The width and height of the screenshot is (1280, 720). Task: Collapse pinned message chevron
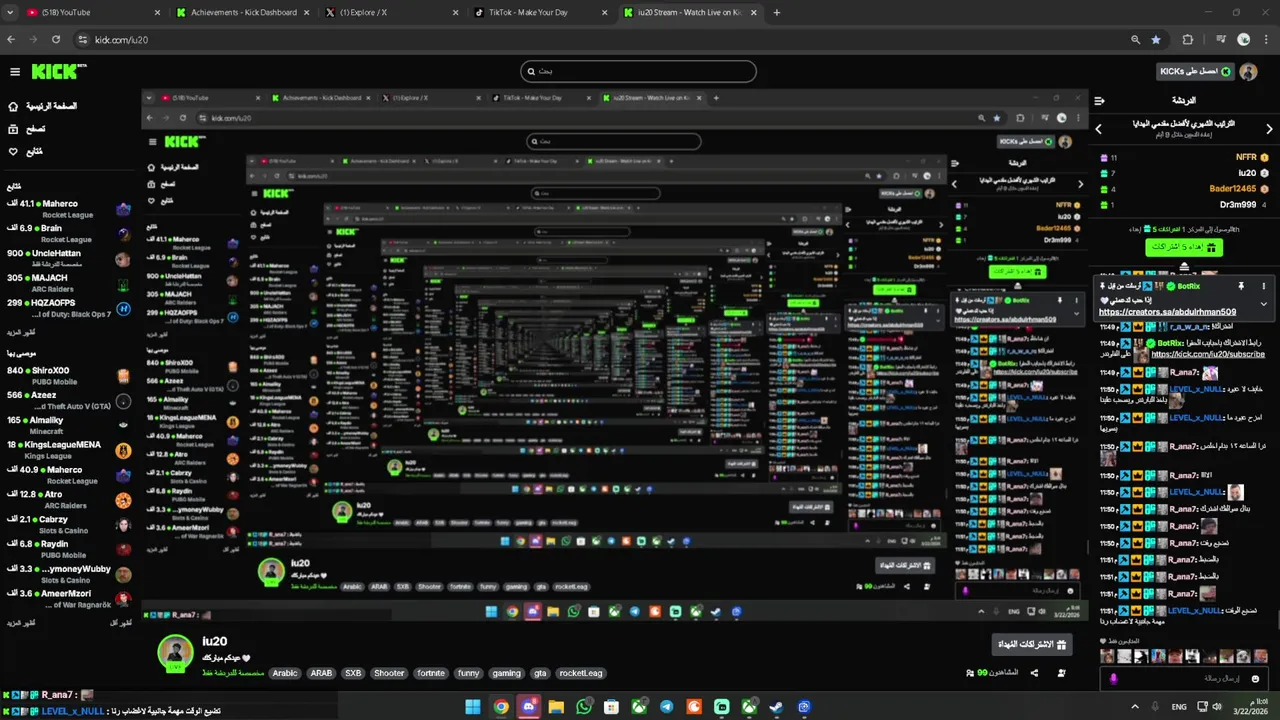click(1264, 304)
